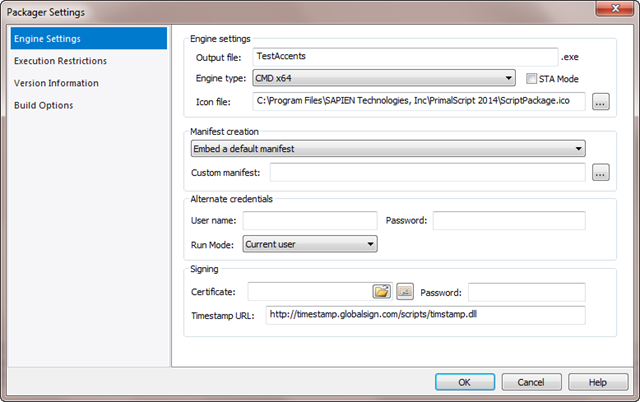The image size is (640, 402).
Task: Select Engine Settings in sidebar
Action: [89, 38]
